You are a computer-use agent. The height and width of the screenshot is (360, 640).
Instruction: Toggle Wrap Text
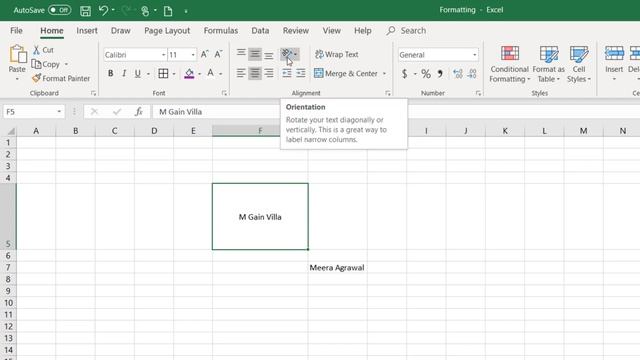tap(337, 54)
